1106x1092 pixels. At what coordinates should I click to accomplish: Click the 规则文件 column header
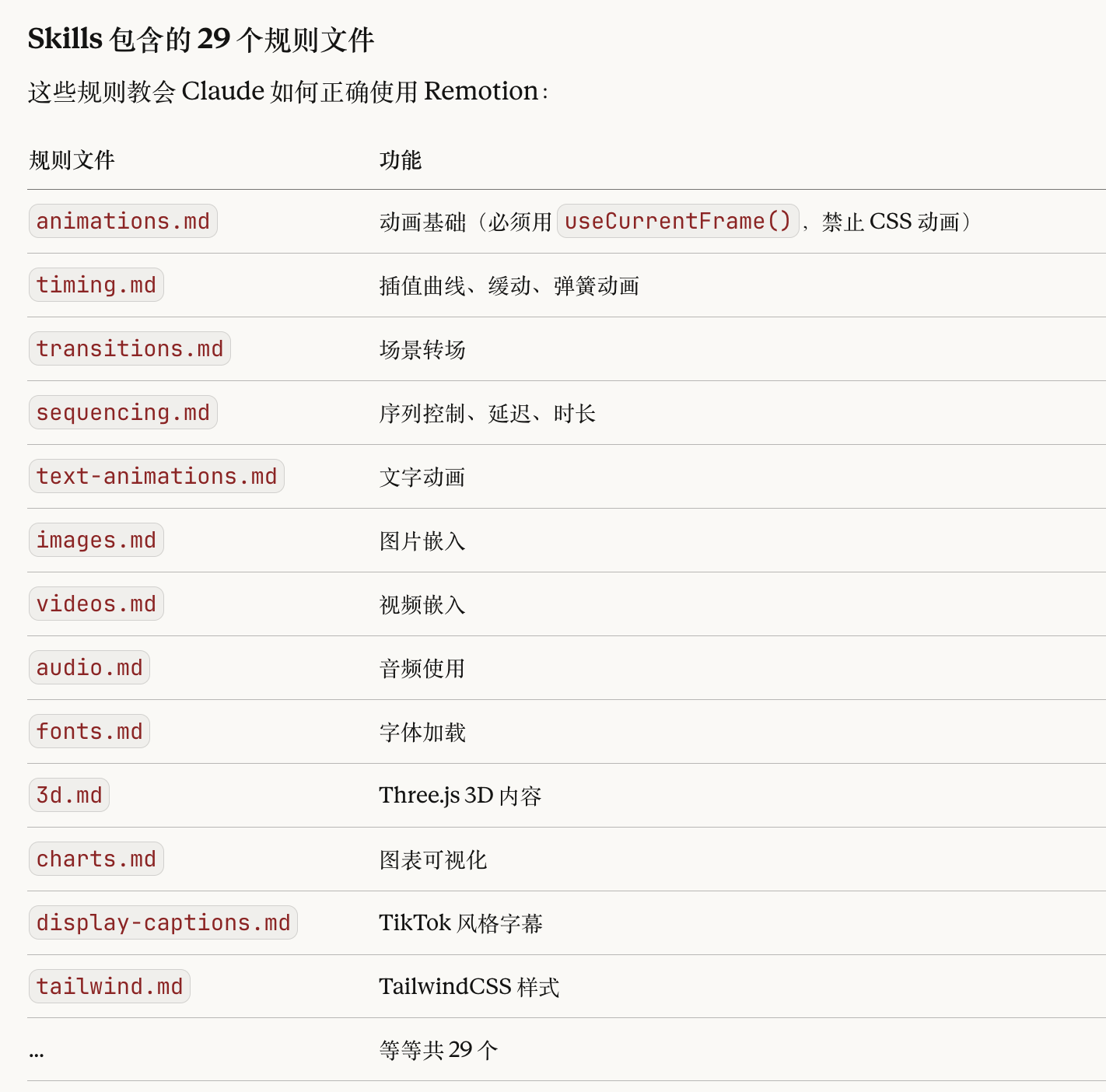(72, 160)
